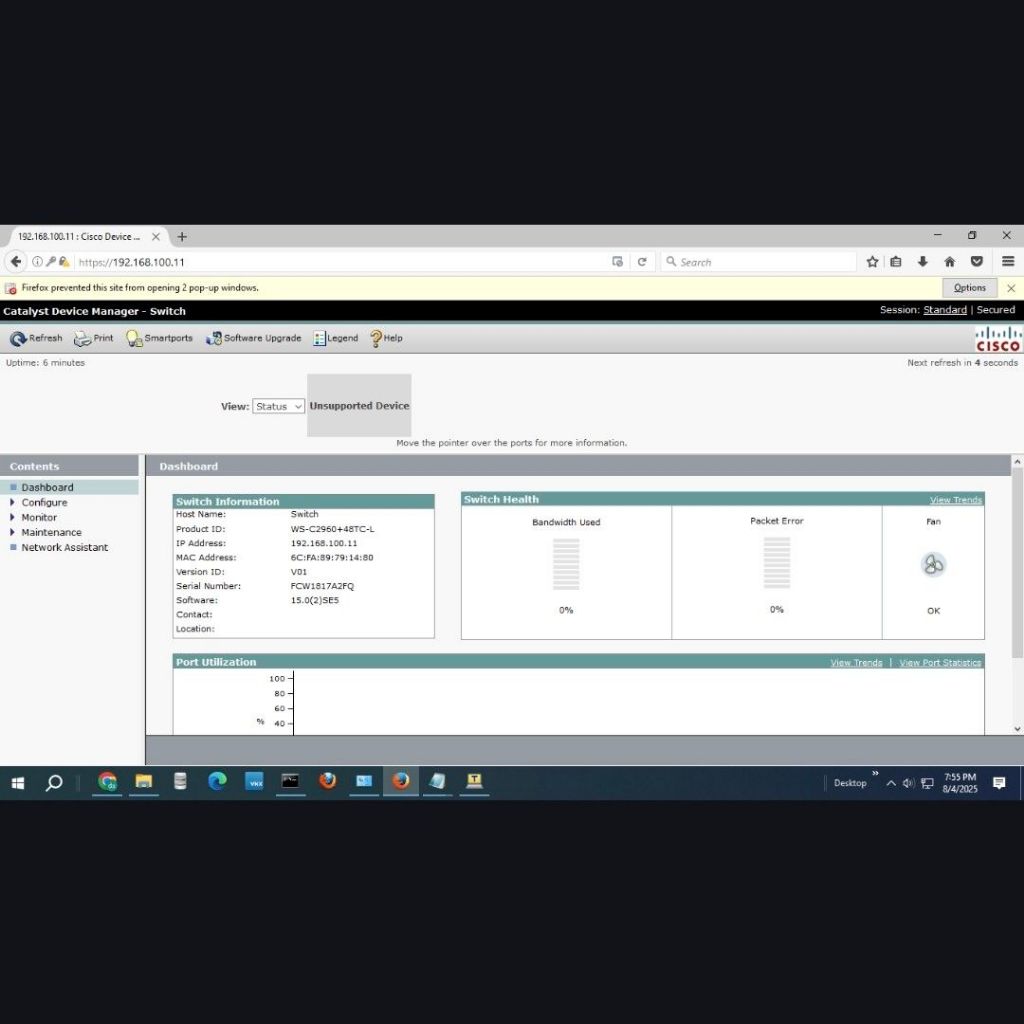Click the taskbar clock showing 7:55 PM
The image size is (1024, 1024).
coord(959,783)
